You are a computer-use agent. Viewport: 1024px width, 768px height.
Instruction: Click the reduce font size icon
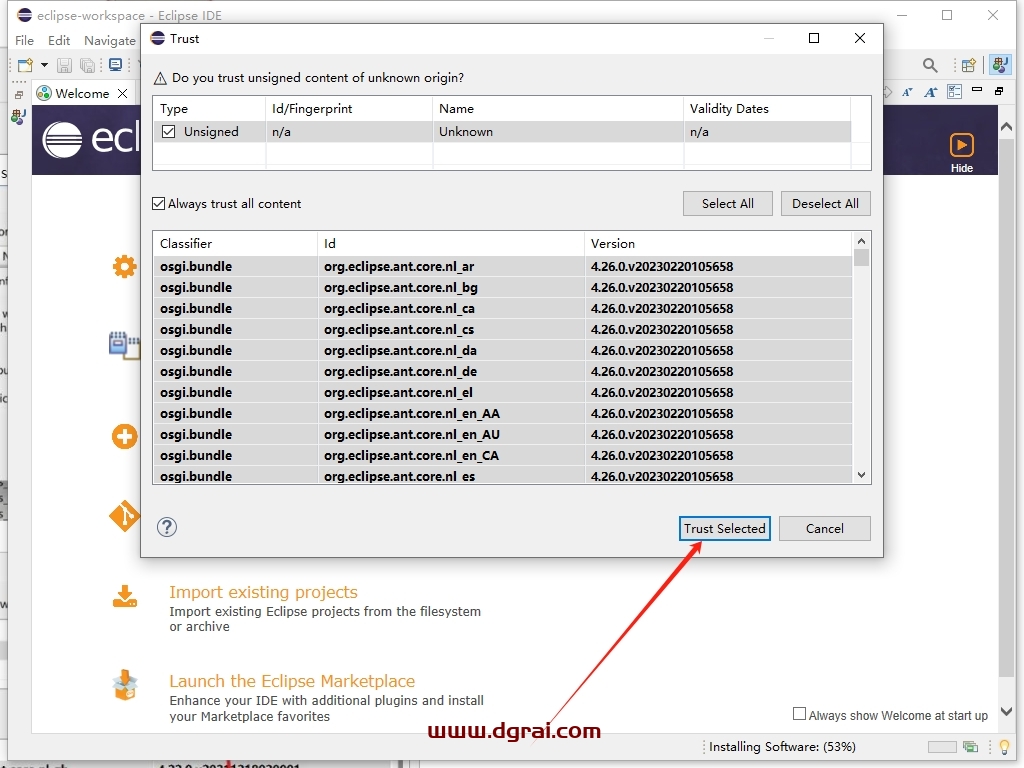[907, 92]
